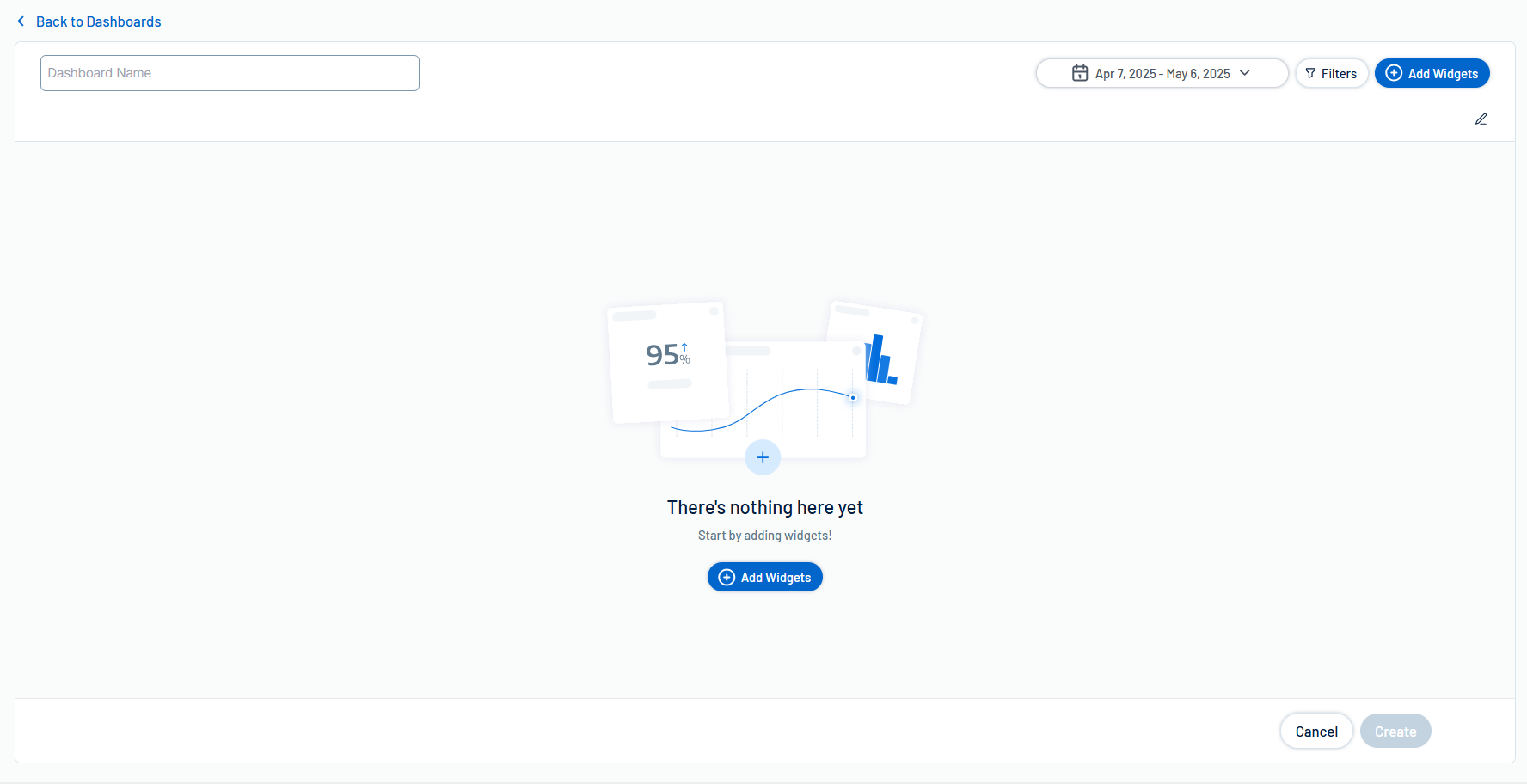Screen dimensions: 1527x784
Task: Click the back chevron arrow icon
Action: 21,21
